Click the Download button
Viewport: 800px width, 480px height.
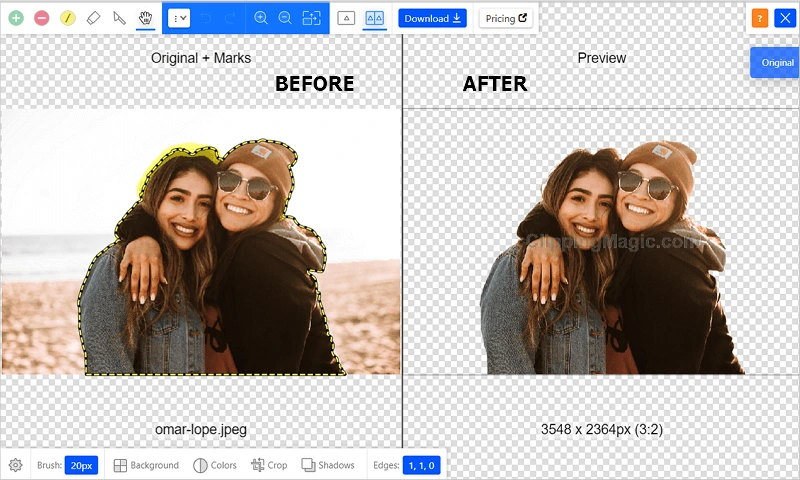click(x=432, y=18)
